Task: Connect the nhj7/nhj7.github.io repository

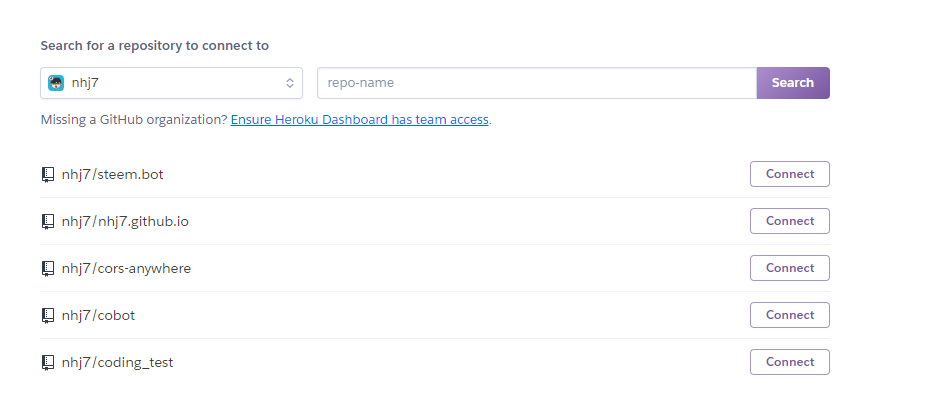Action: tap(790, 221)
